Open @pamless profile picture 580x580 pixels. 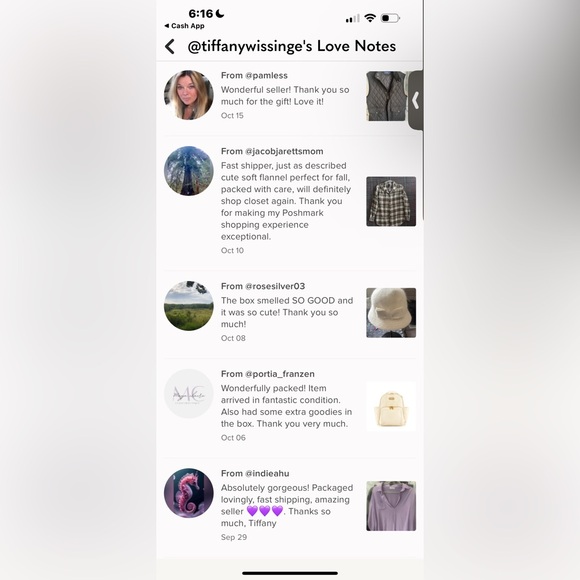point(189,95)
